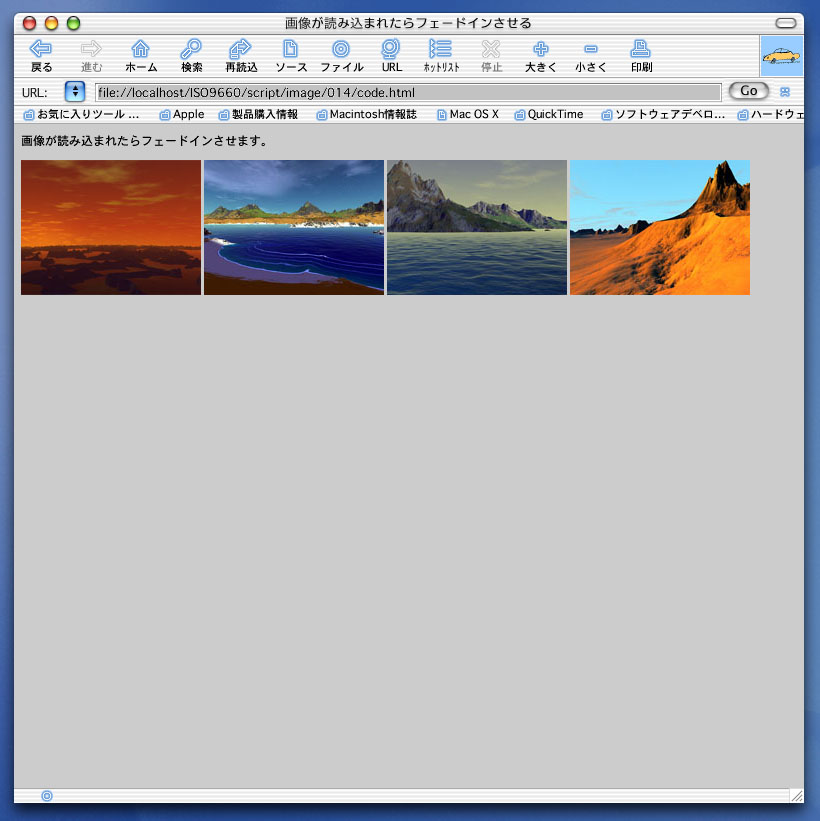Open 製品購入情報 bookmark
This screenshot has width=820, height=821.
coord(258,114)
